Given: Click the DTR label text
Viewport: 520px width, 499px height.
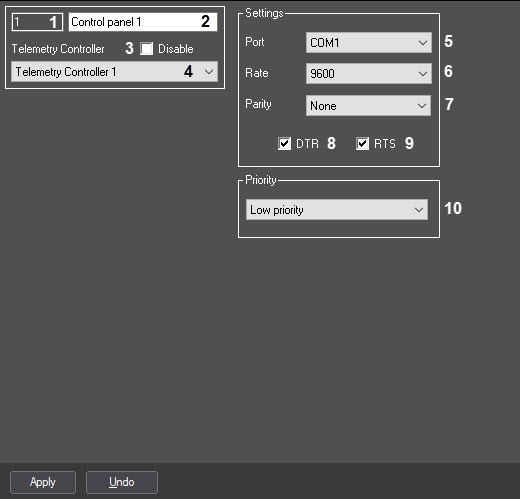Looking at the screenshot, I should (x=307, y=144).
